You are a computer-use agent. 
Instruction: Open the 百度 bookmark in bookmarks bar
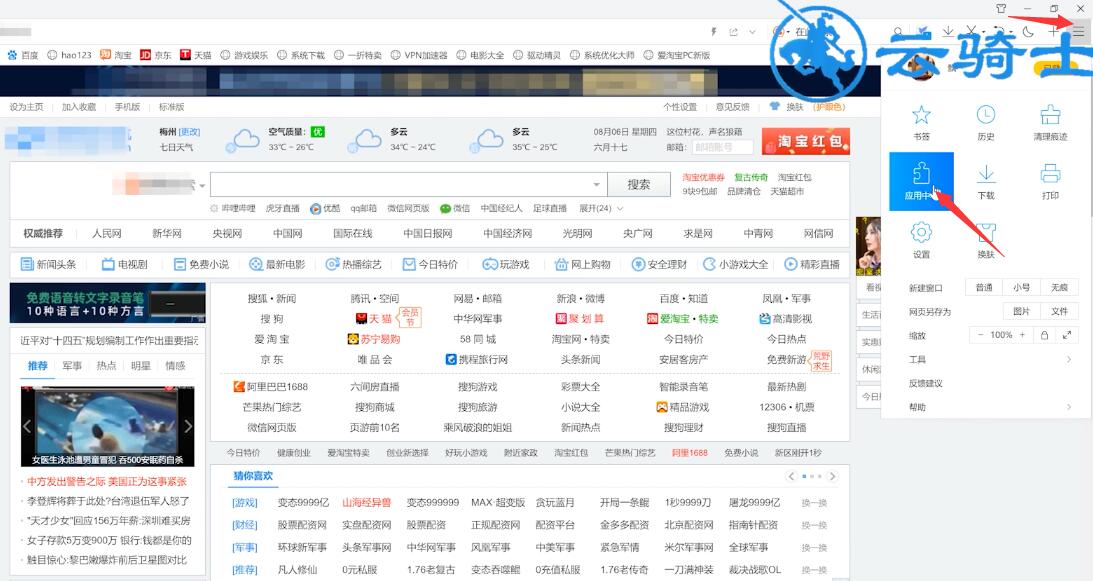[23, 55]
